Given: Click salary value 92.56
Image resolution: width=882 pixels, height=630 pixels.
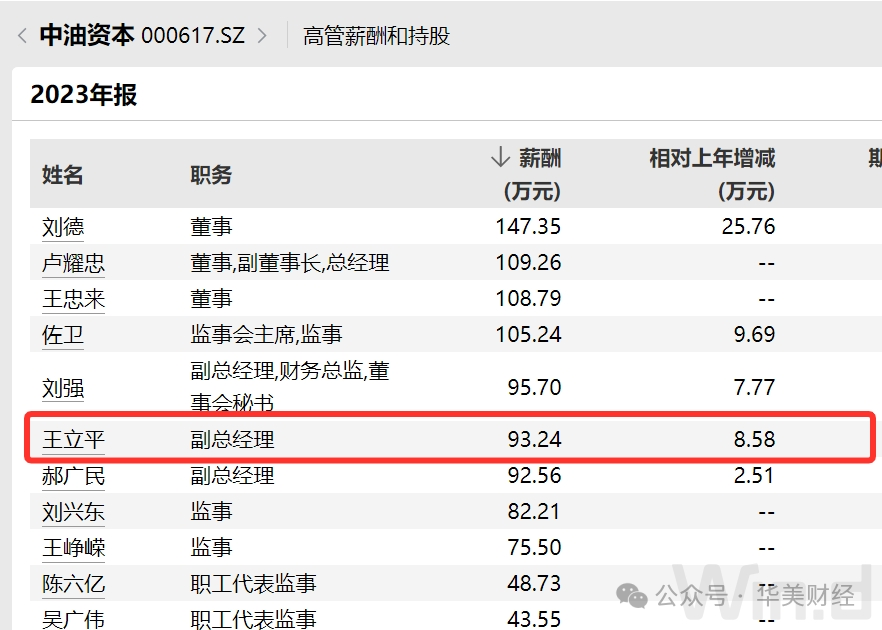Looking at the screenshot, I should tap(534, 476).
